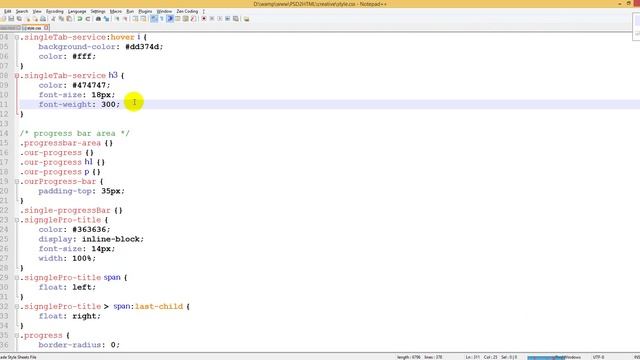The width and height of the screenshot is (640, 360).
Task: Open the Language menu
Action: (77, 11)
